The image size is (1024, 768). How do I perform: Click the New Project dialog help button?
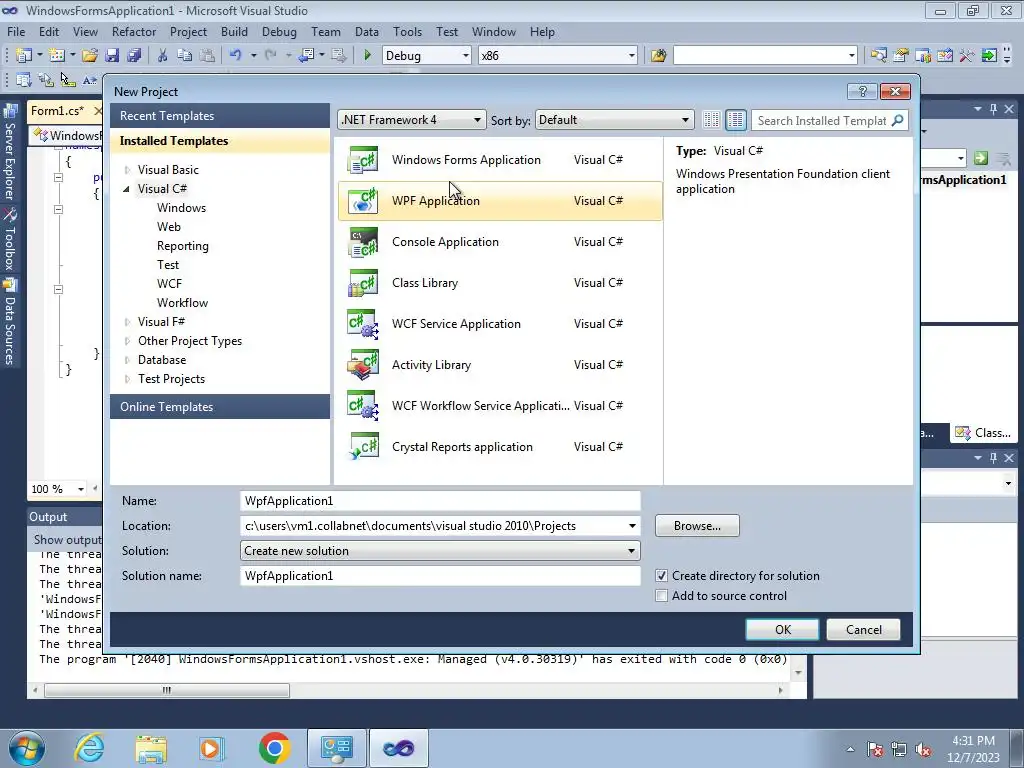pyautogui.click(x=862, y=91)
